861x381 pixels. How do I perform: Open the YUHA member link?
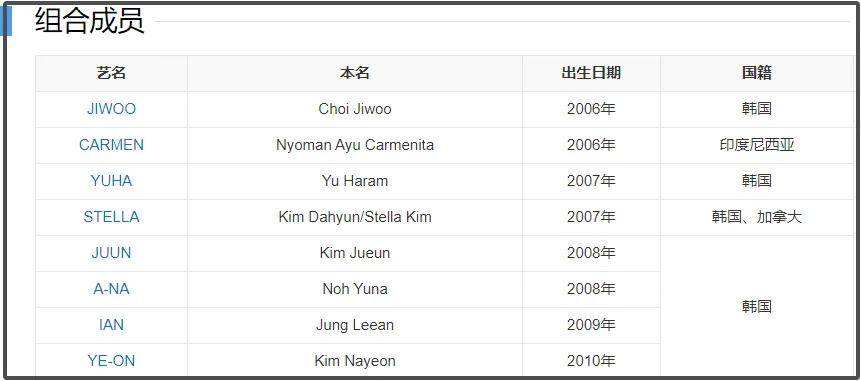pyautogui.click(x=111, y=181)
